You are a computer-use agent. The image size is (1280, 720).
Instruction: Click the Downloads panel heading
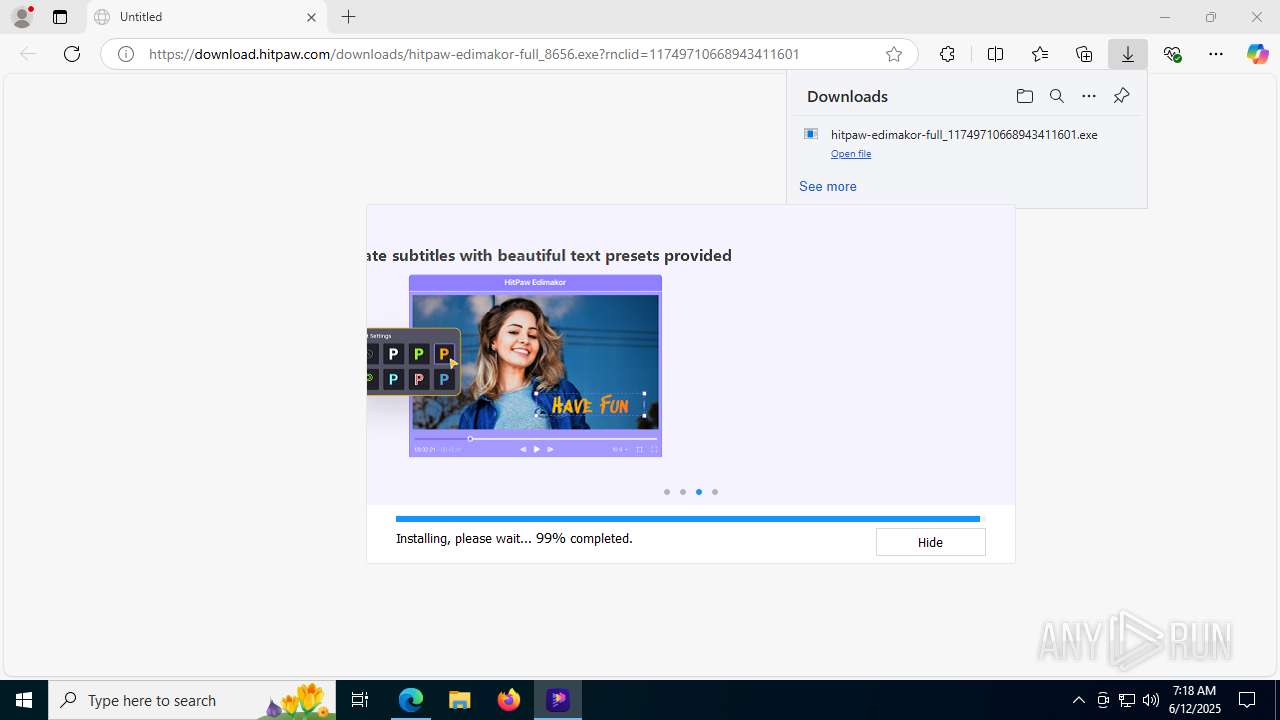click(x=847, y=96)
